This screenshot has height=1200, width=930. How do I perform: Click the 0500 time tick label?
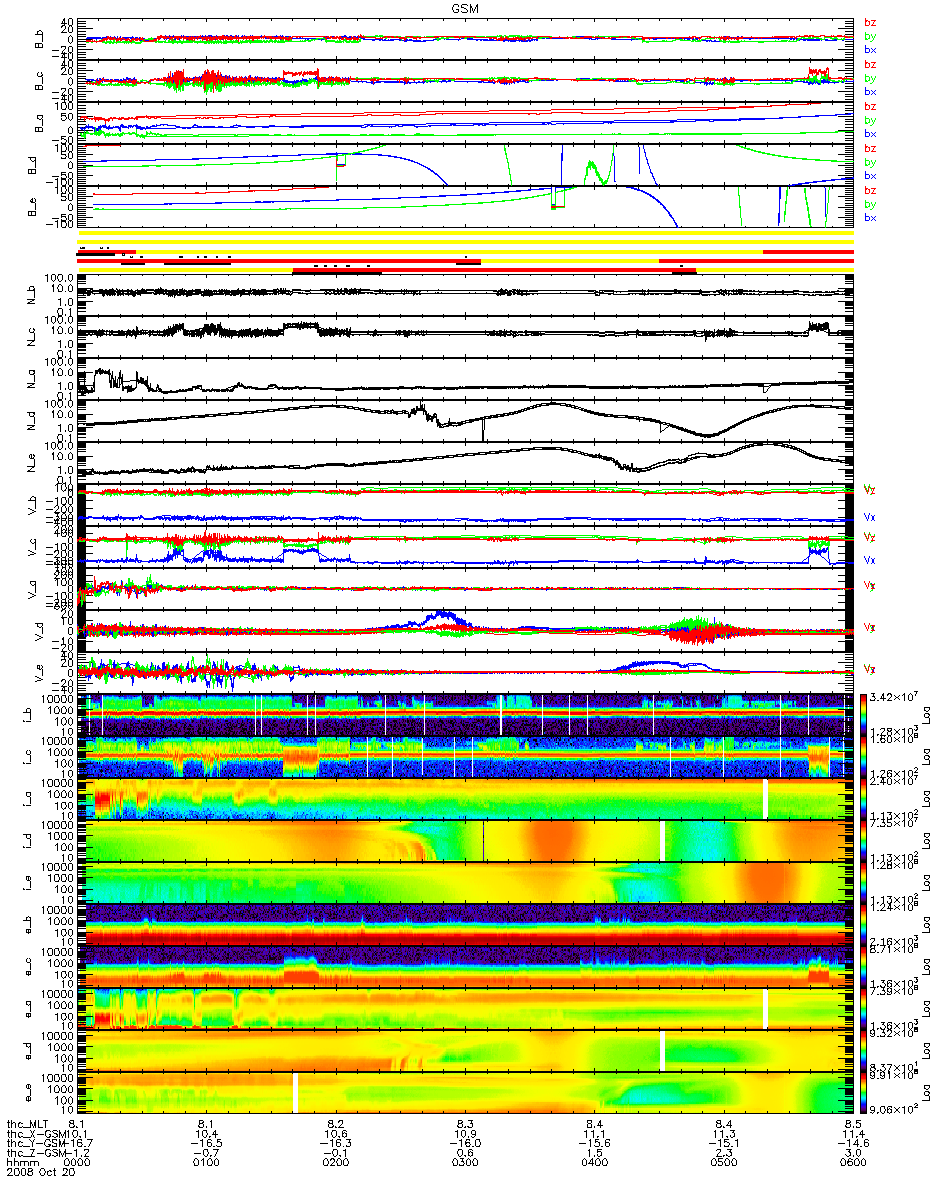(723, 1164)
